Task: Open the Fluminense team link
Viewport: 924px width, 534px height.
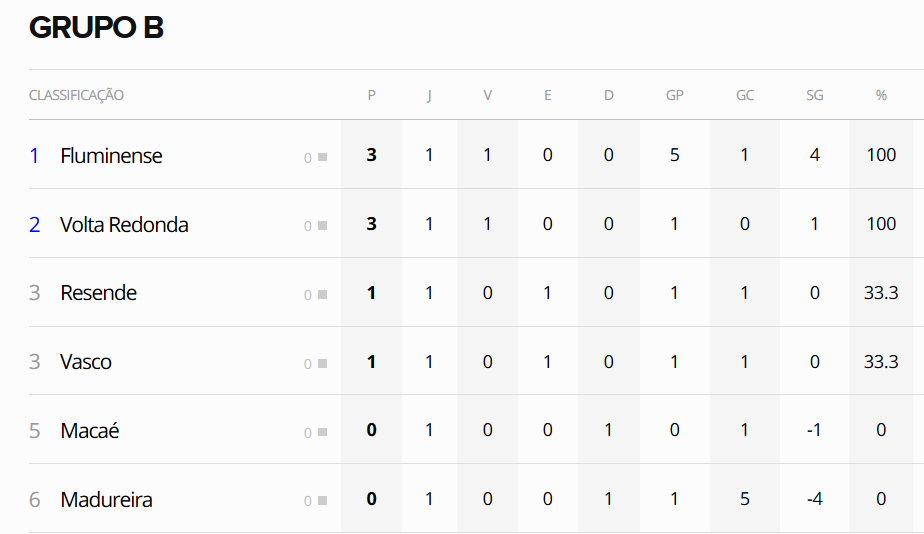Action: (111, 156)
